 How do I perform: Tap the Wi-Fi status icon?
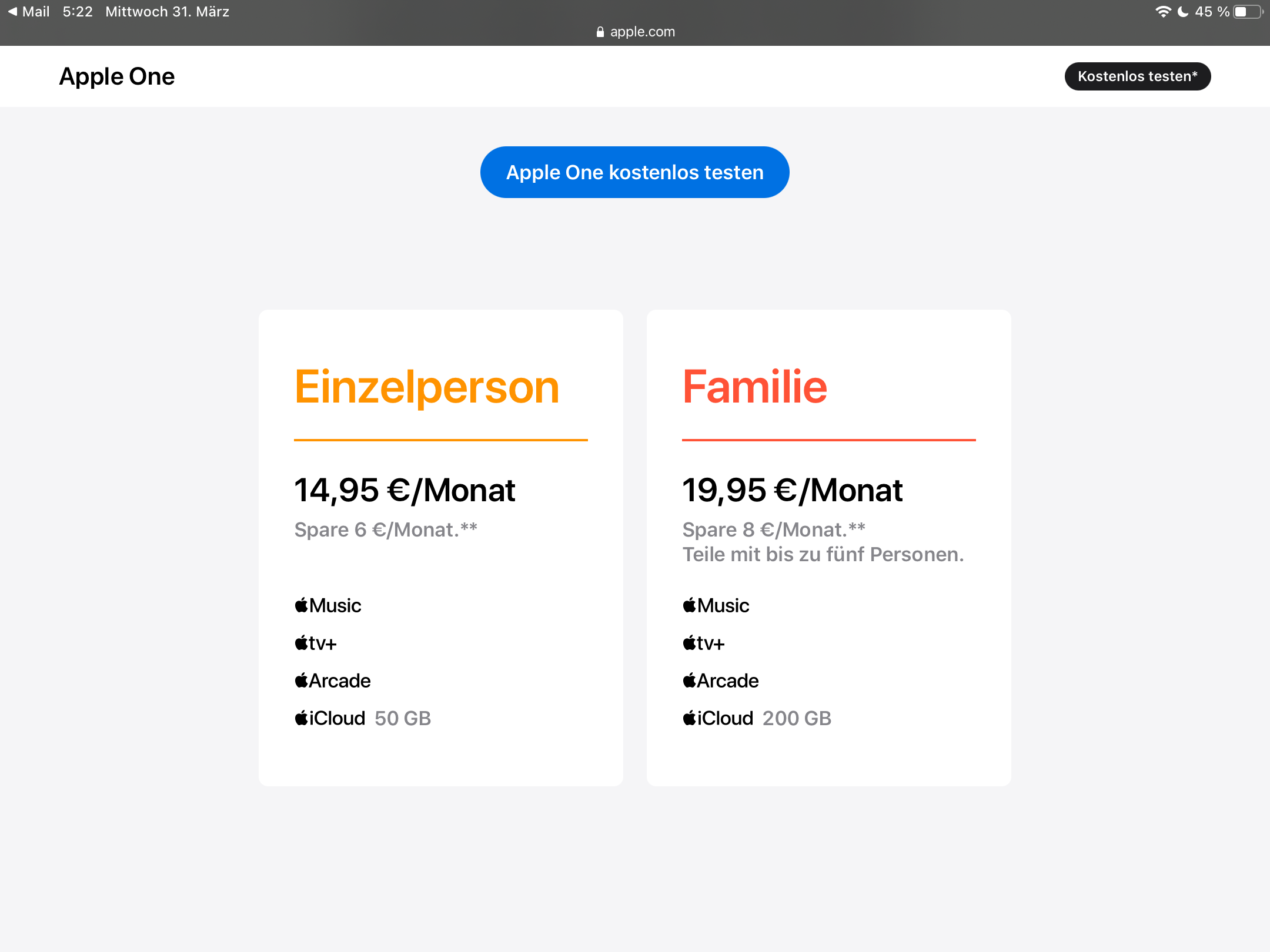coord(1162,12)
